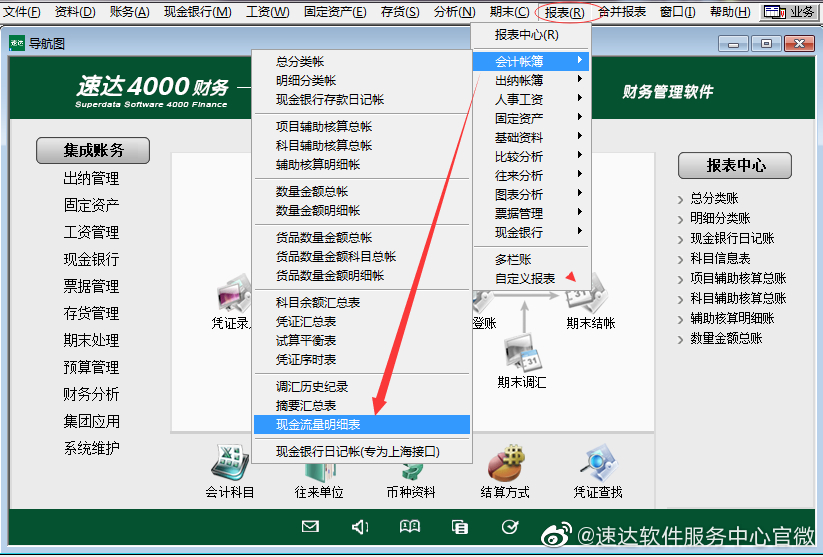
Task: Click the envelope mail icon in bottom bar
Action: (310, 527)
